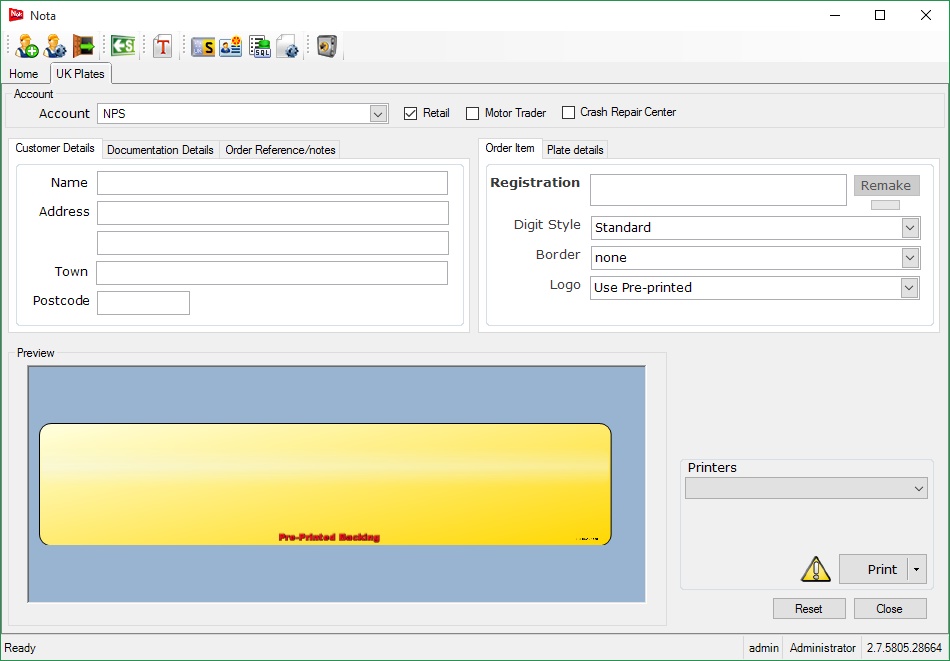Open the text document (red T) icon

point(162,46)
